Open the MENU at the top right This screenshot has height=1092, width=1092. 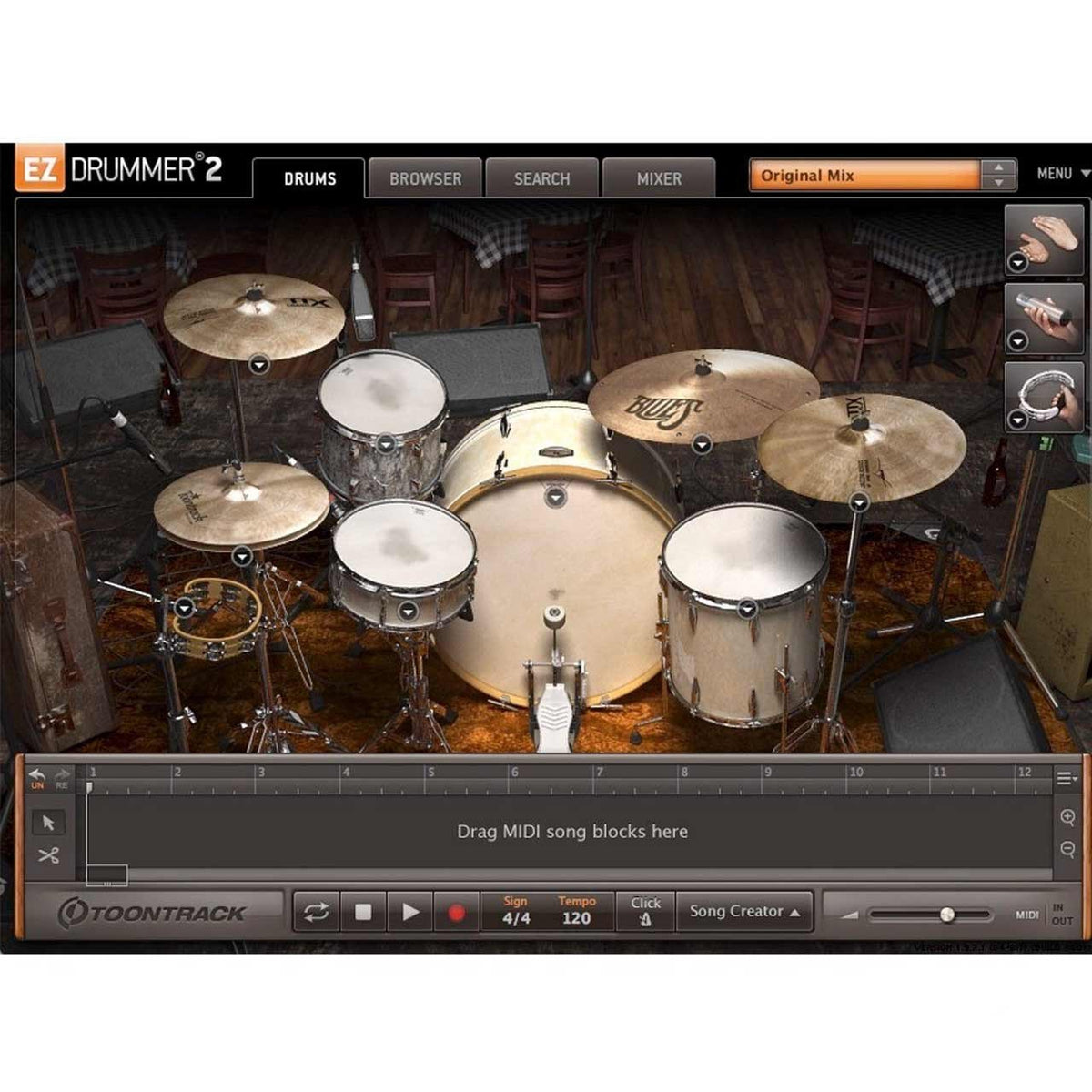pyautogui.click(x=1059, y=173)
